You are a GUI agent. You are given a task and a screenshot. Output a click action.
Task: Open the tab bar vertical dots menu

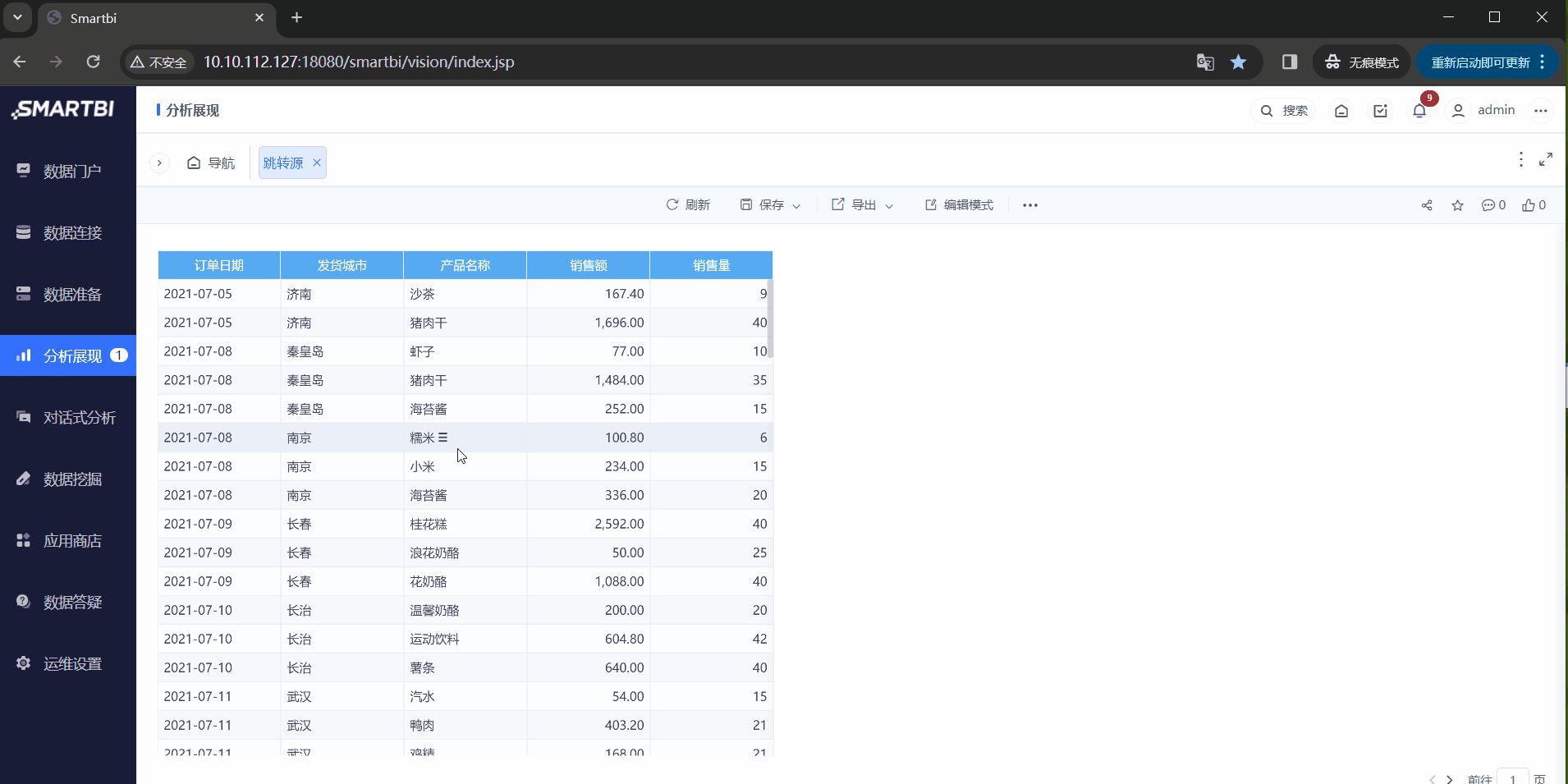1521,159
